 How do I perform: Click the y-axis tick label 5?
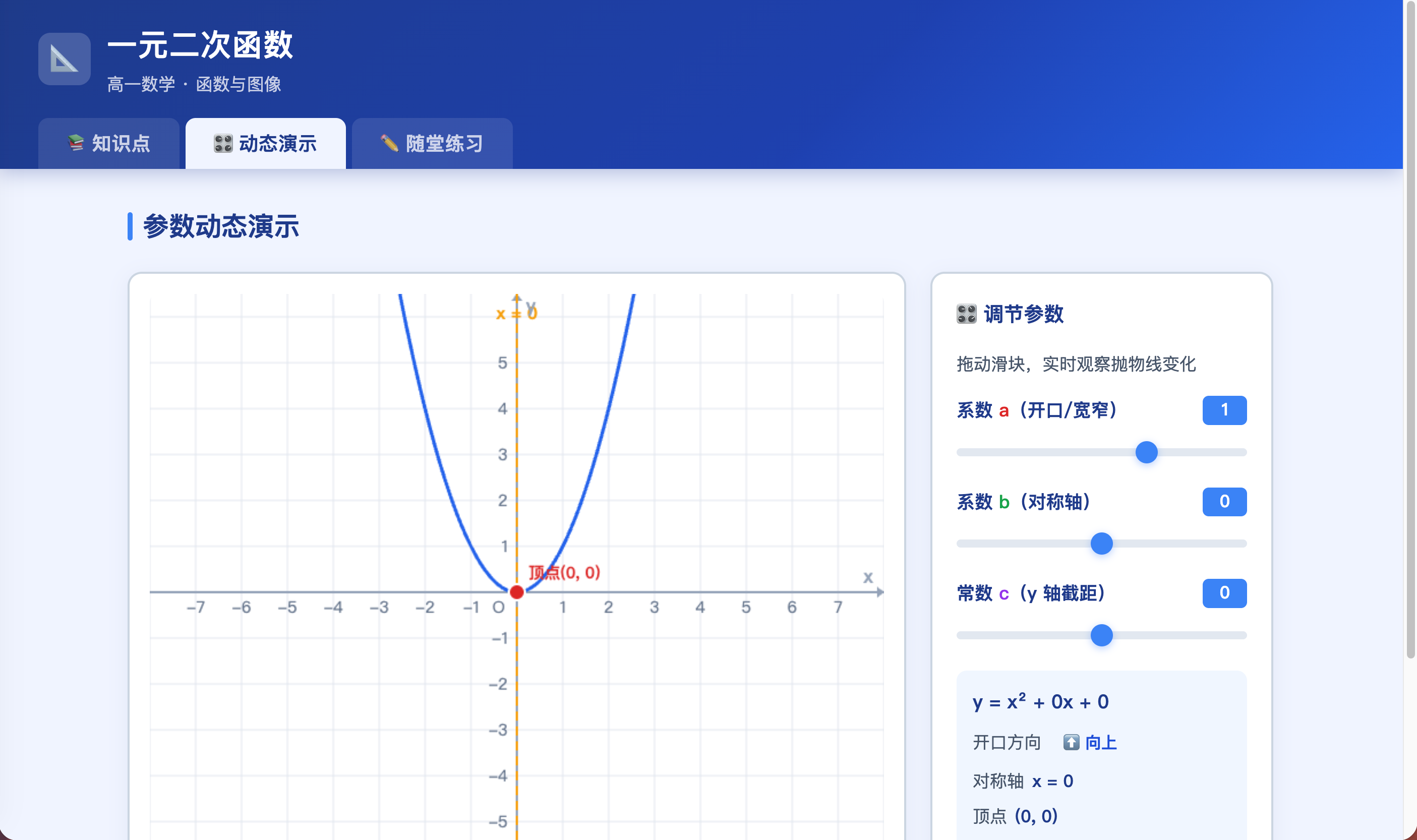click(502, 363)
